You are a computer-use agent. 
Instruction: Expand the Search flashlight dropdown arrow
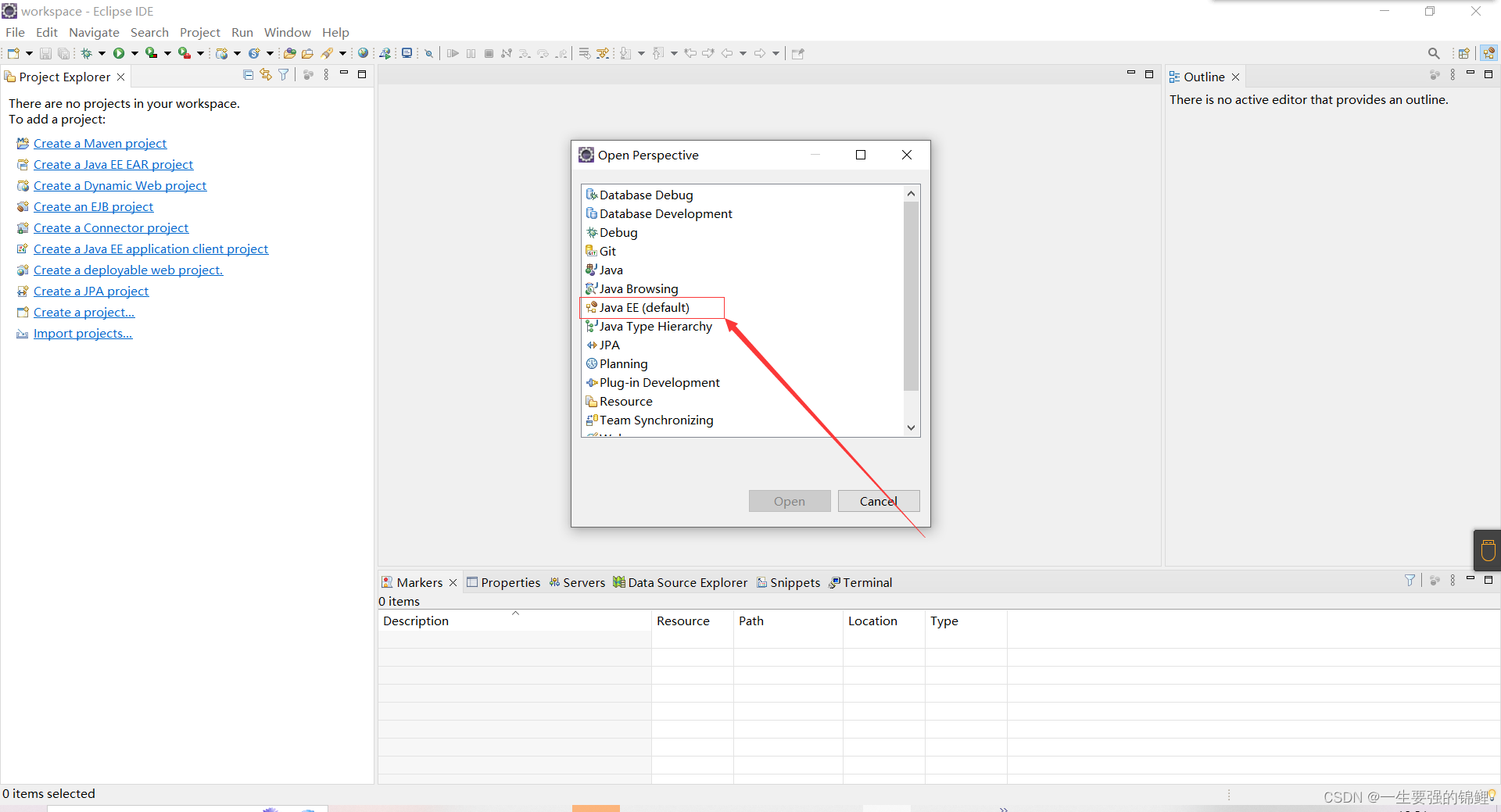click(342, 53)
